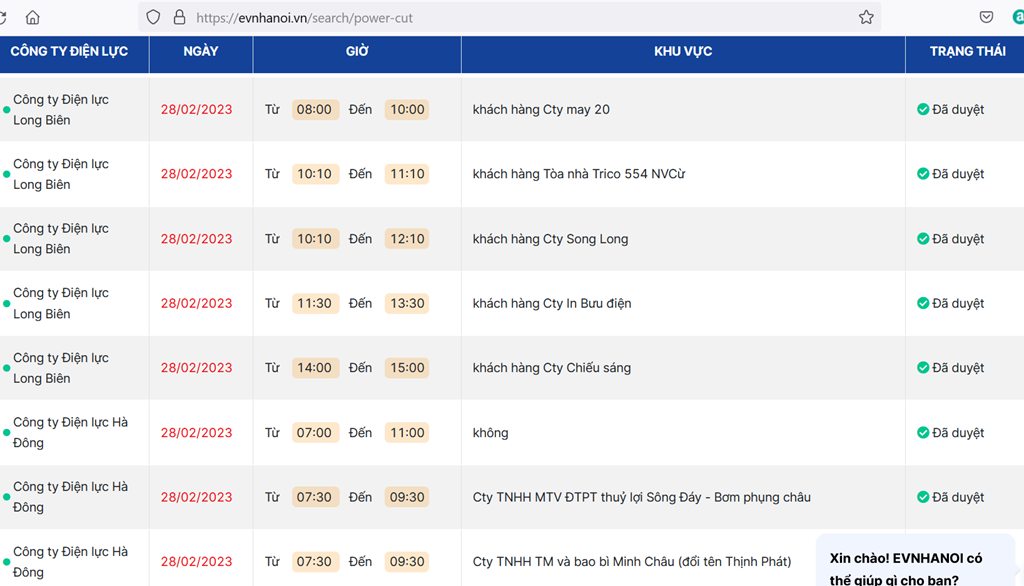
Task: Click 'Đã duyệt' status in Song Long row
Action: (x=958, y=239)
